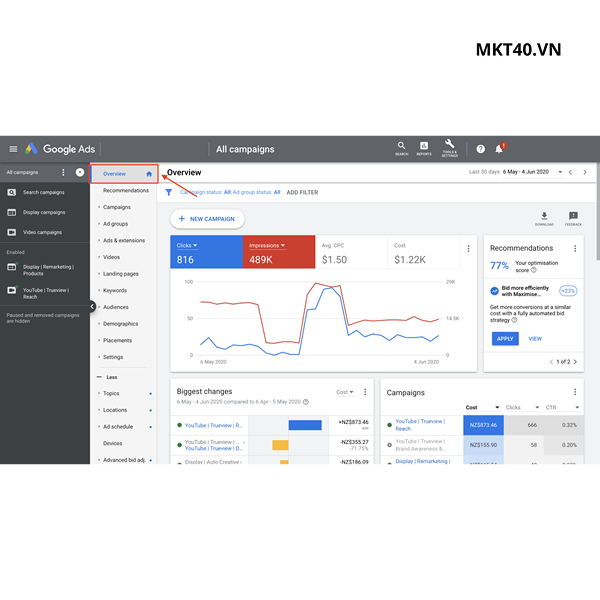This screenshot has height=600, width=600.
Task: Click the blue filter funnel icon
Action: point(169,192)
